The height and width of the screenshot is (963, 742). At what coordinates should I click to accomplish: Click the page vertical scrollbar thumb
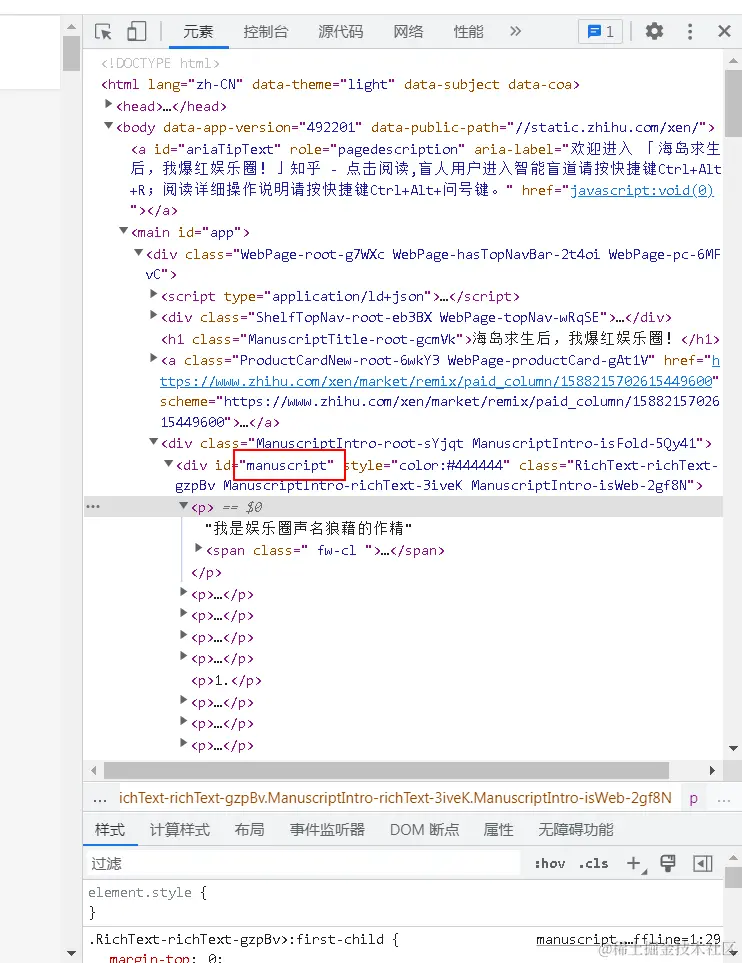tap(72, 53)
